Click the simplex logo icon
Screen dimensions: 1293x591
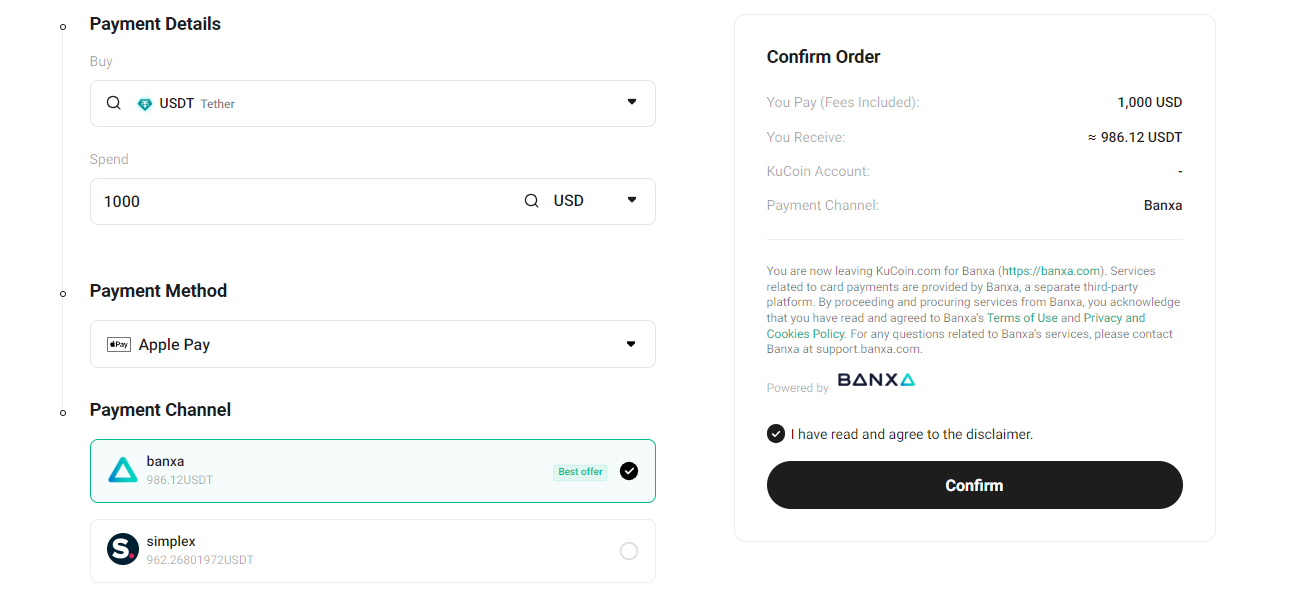pos(122,549)
